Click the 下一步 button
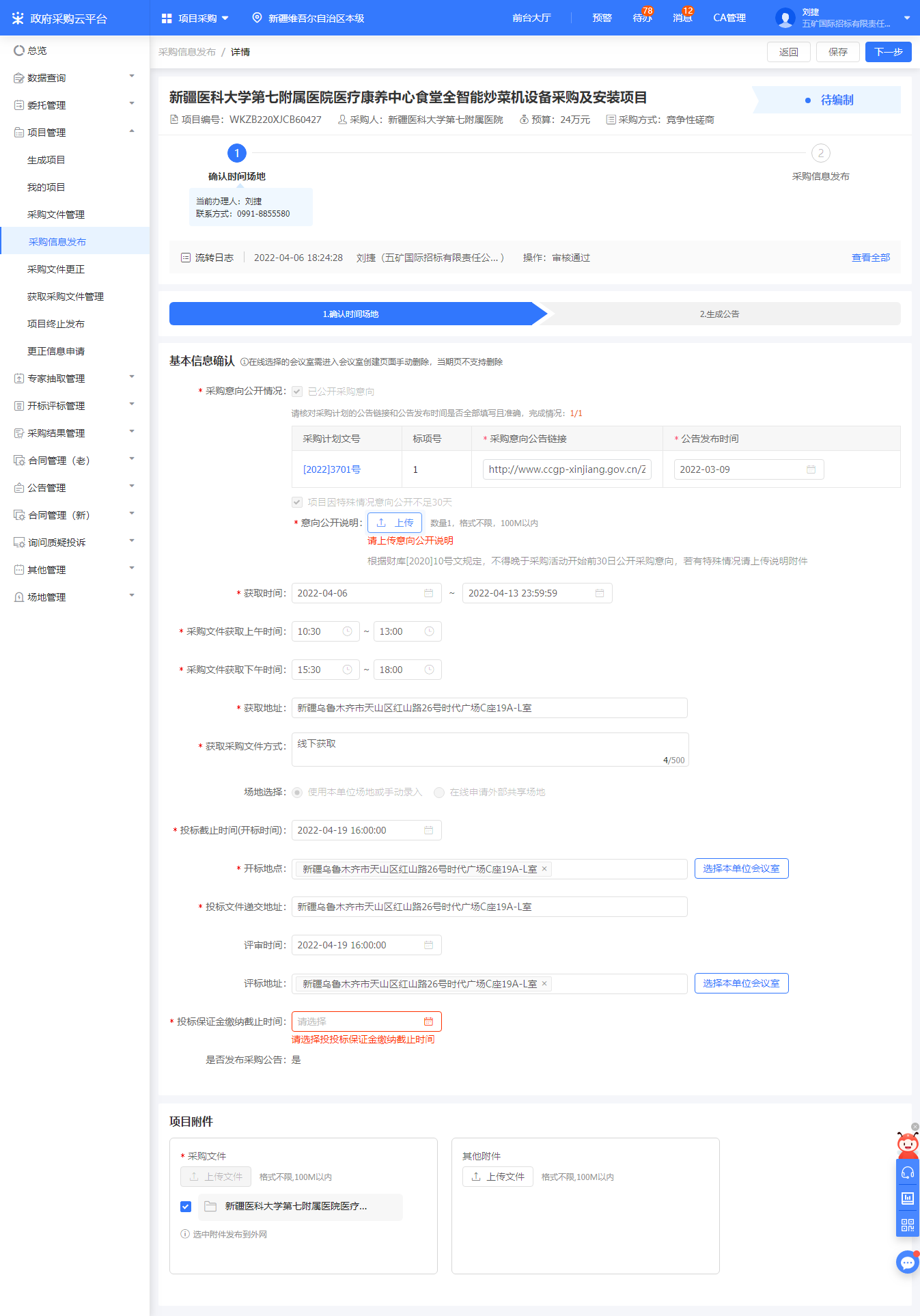The height and width of the screenshot is (1316, 920). coord(888,52)
